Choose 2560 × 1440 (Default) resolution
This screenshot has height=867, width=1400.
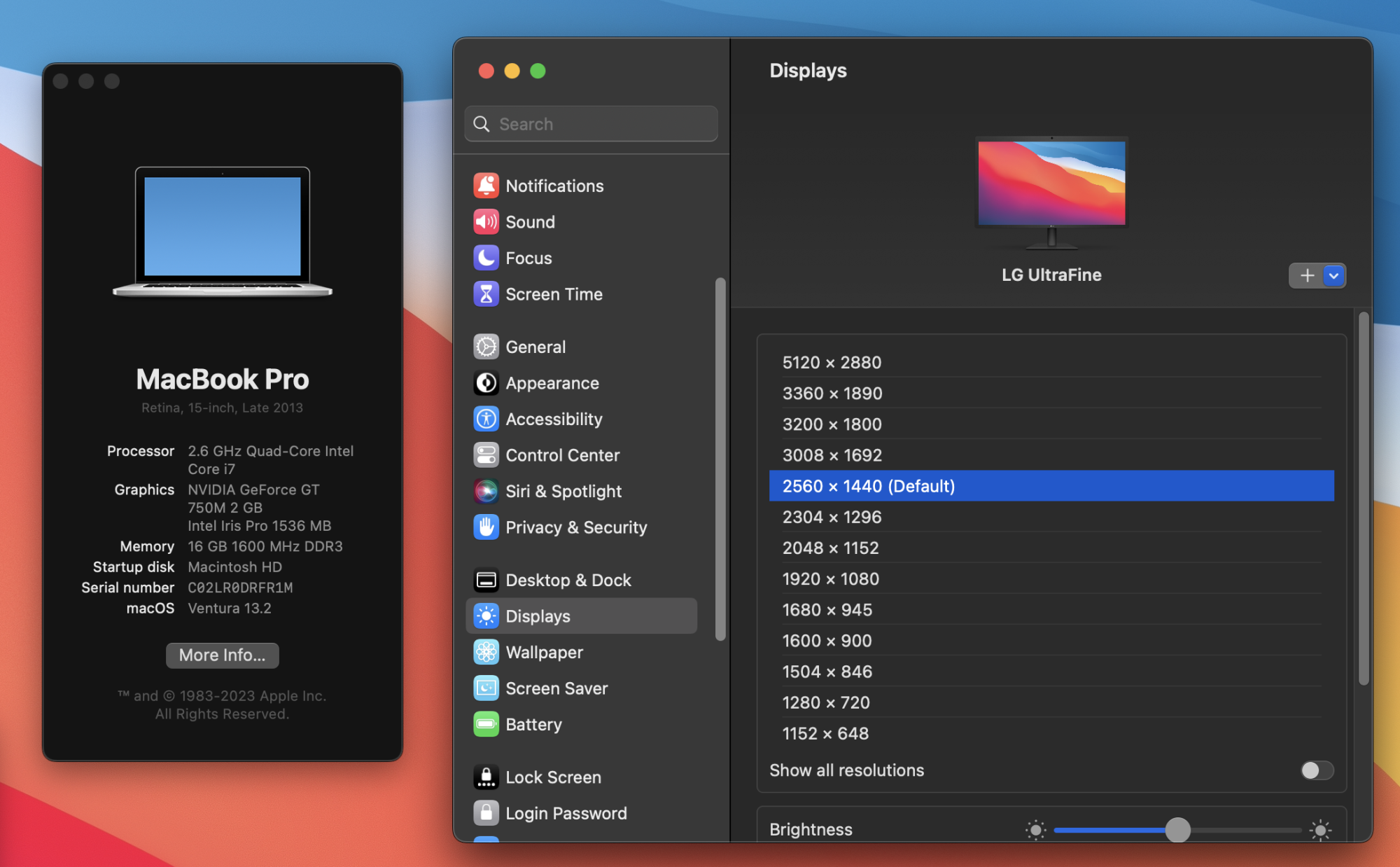[x=1051, y=485]
